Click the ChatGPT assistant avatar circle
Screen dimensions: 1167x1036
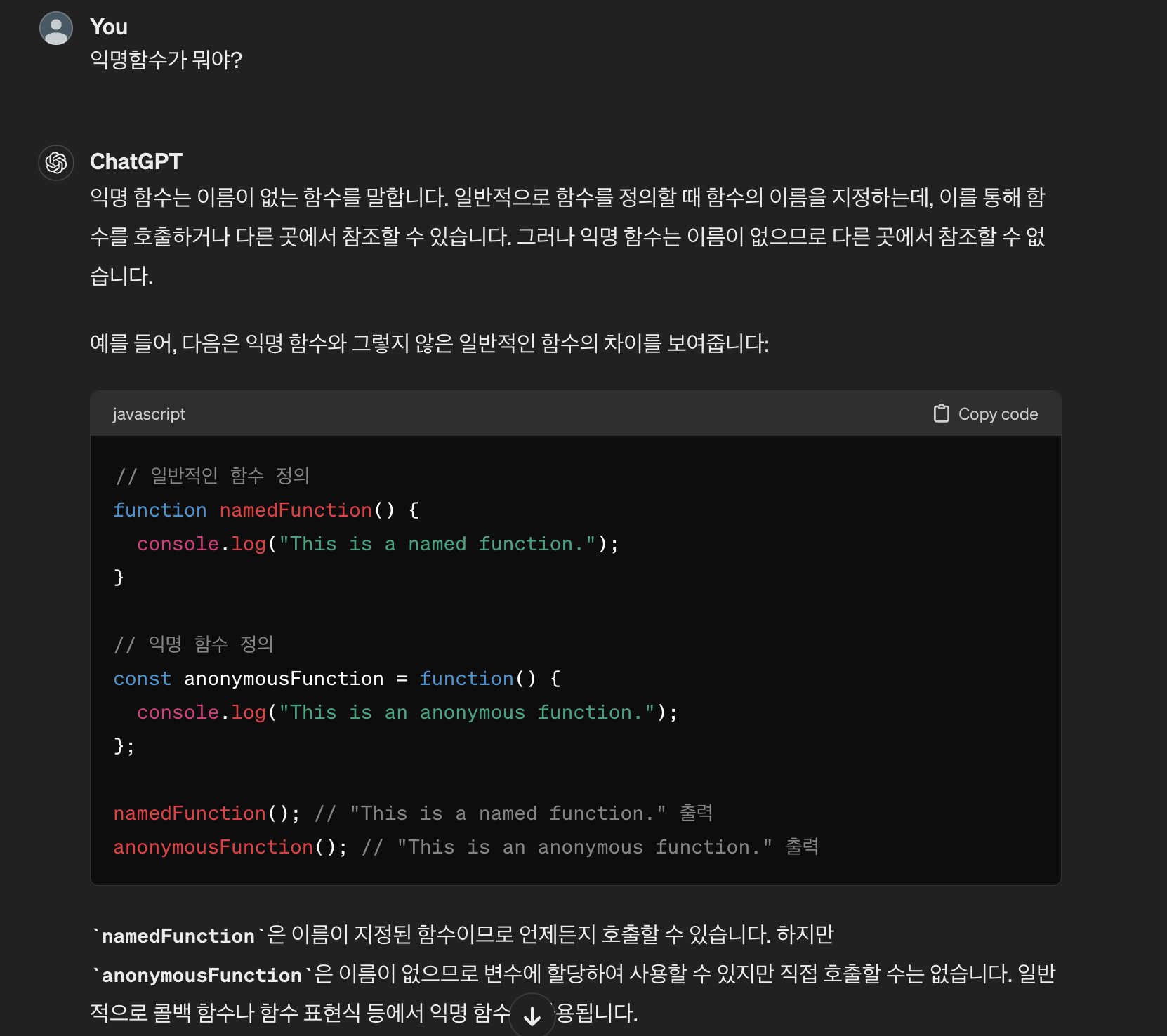pyautogui.click(x=55, y=162)
